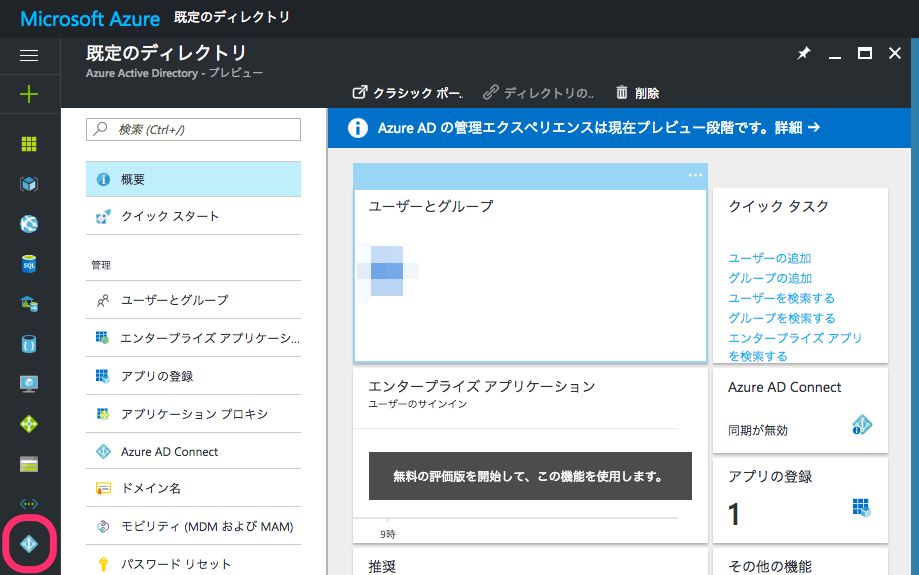
Task: Open the アプリの登録 count tile
Action: point(800,501)
